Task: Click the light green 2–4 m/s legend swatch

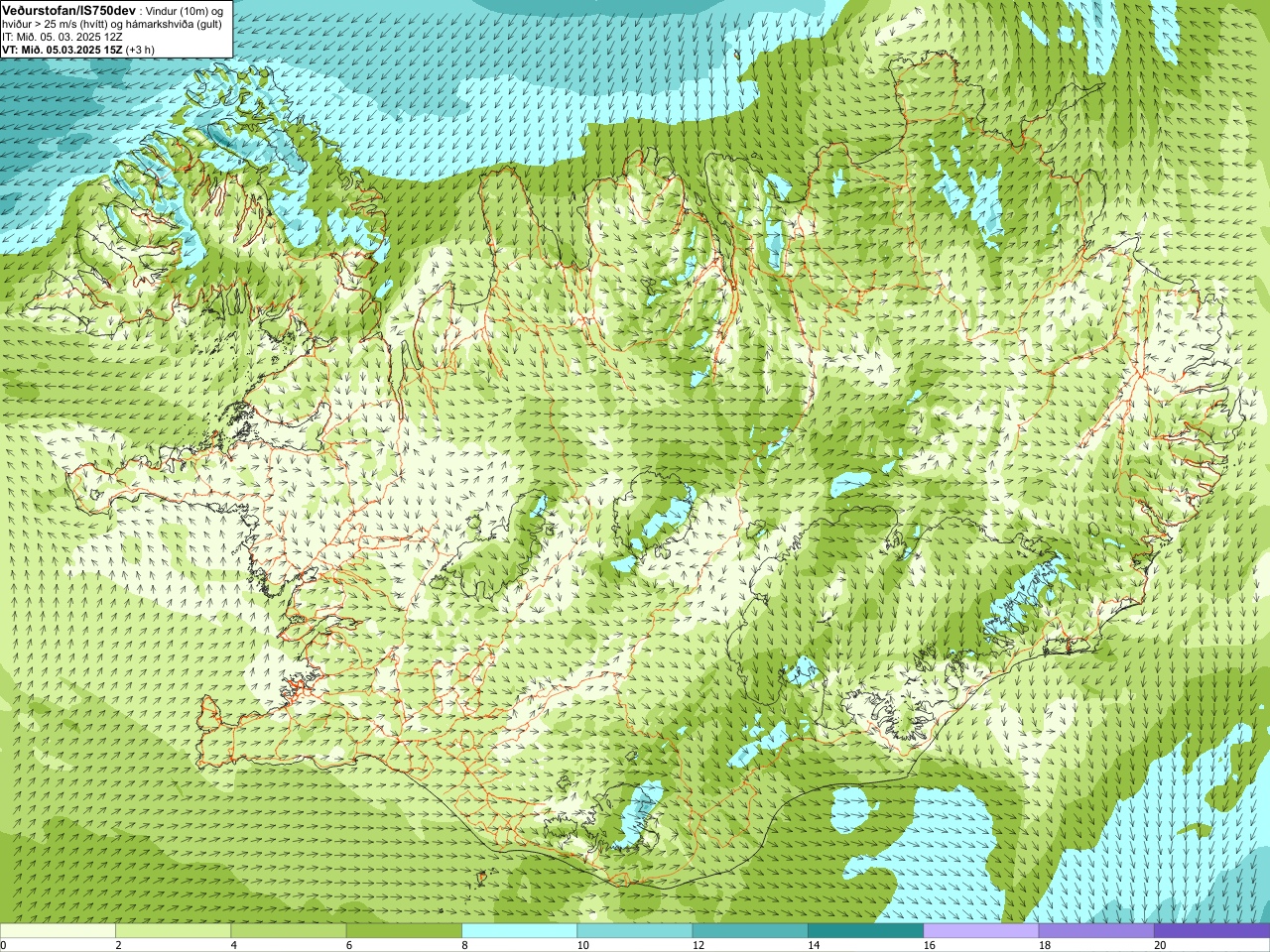Action: (x=174, y=931)
